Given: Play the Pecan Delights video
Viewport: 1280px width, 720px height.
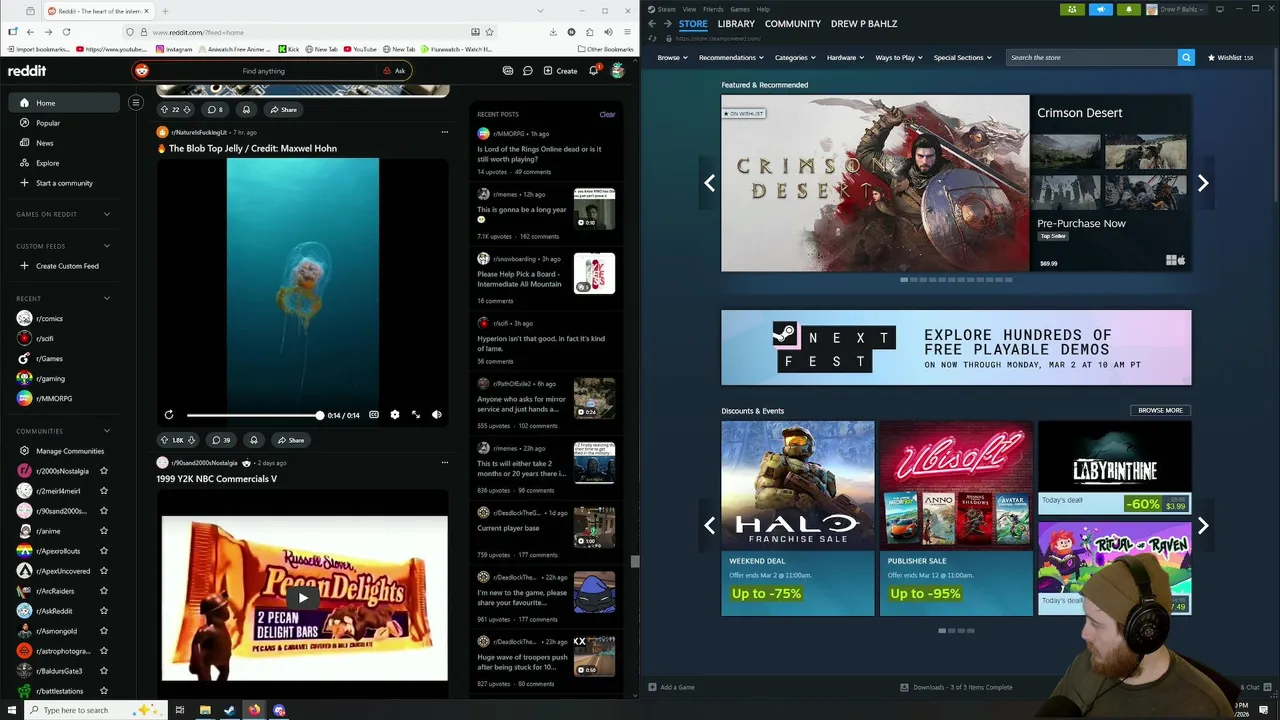Looking at the screenshot, I should (x=303, y=598).
